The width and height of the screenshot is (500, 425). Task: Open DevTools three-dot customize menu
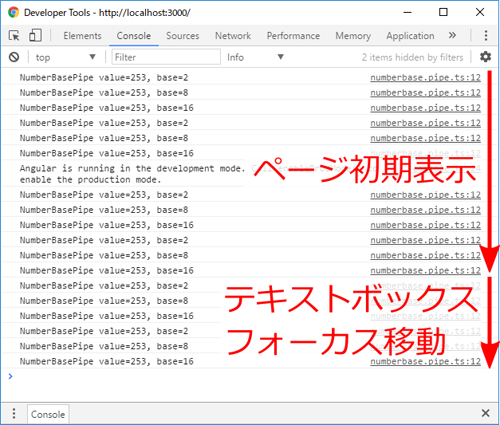486,35
